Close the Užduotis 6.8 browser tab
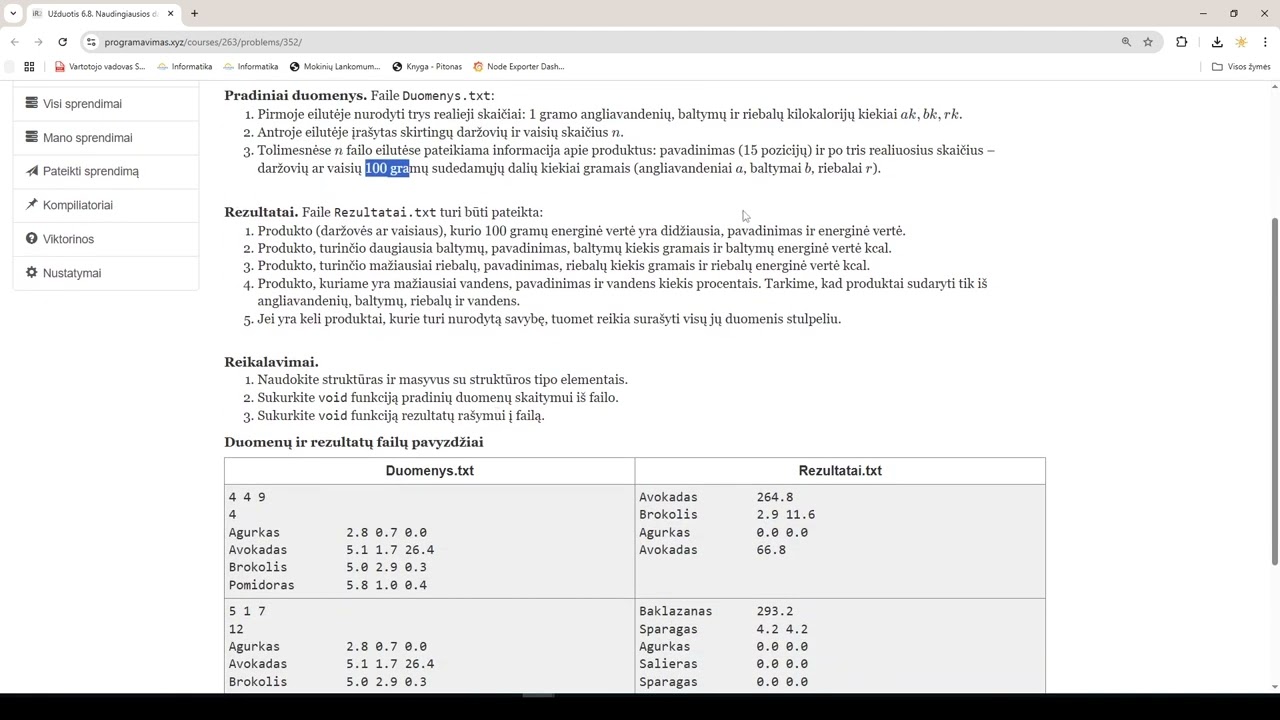The width and height of the screenshot is (1280, 720). click(170, 14)
